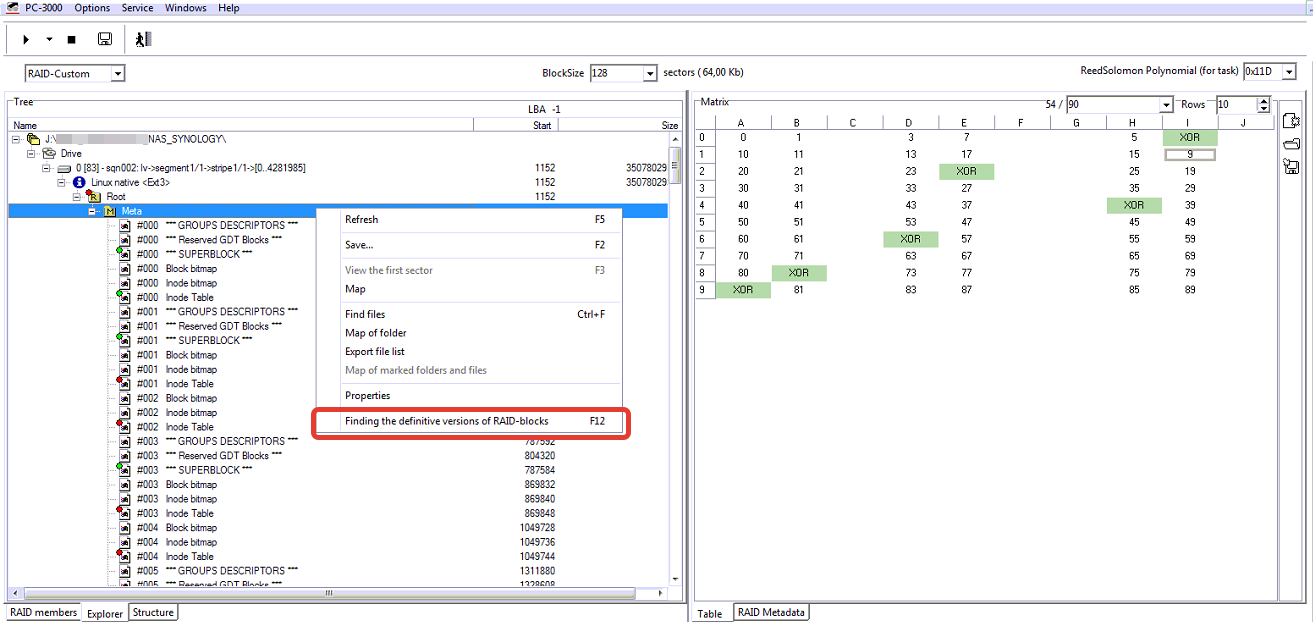The image size is (1313, 622).
Task: Choose Refresh from the context menu
Action: pyautogui.click(x=469, y=220)
